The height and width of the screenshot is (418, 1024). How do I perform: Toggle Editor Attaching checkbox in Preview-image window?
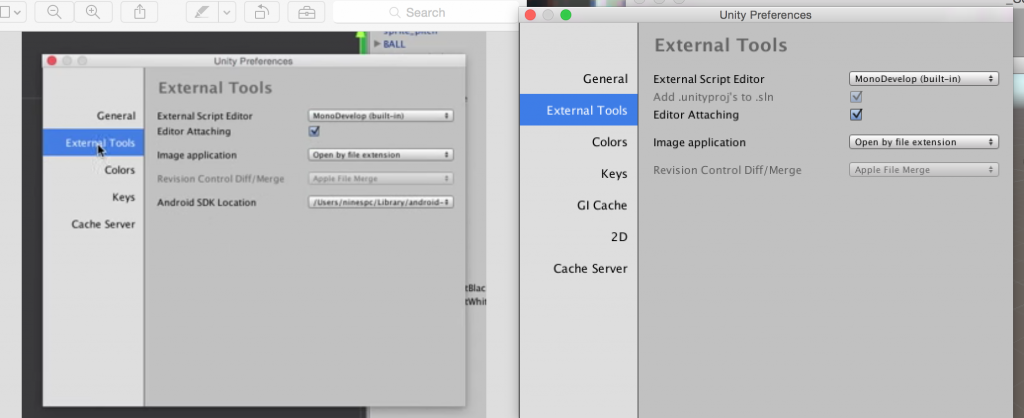point(314,131)
